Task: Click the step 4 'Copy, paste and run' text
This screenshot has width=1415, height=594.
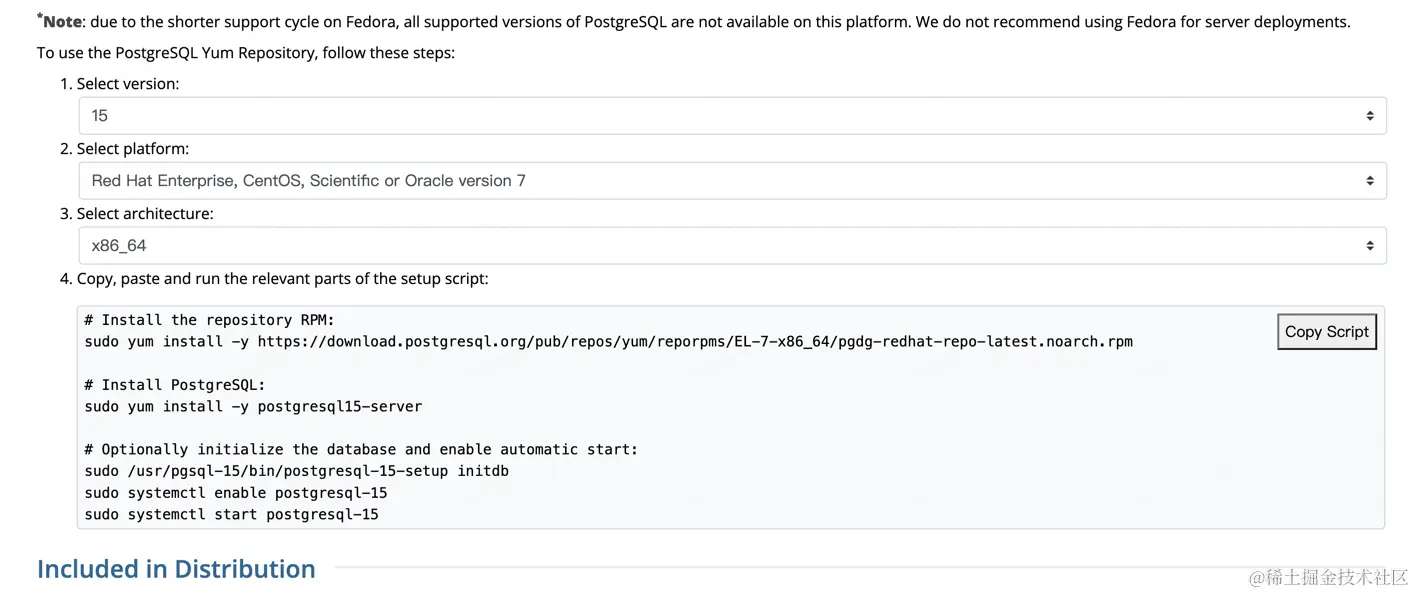Action: tap(274, 279)
